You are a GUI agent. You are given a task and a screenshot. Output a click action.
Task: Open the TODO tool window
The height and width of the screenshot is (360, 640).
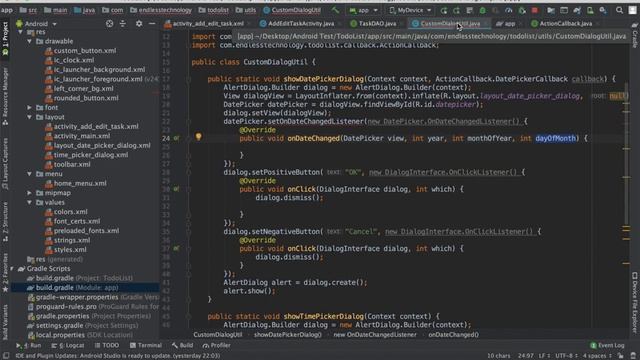point(107,345)
